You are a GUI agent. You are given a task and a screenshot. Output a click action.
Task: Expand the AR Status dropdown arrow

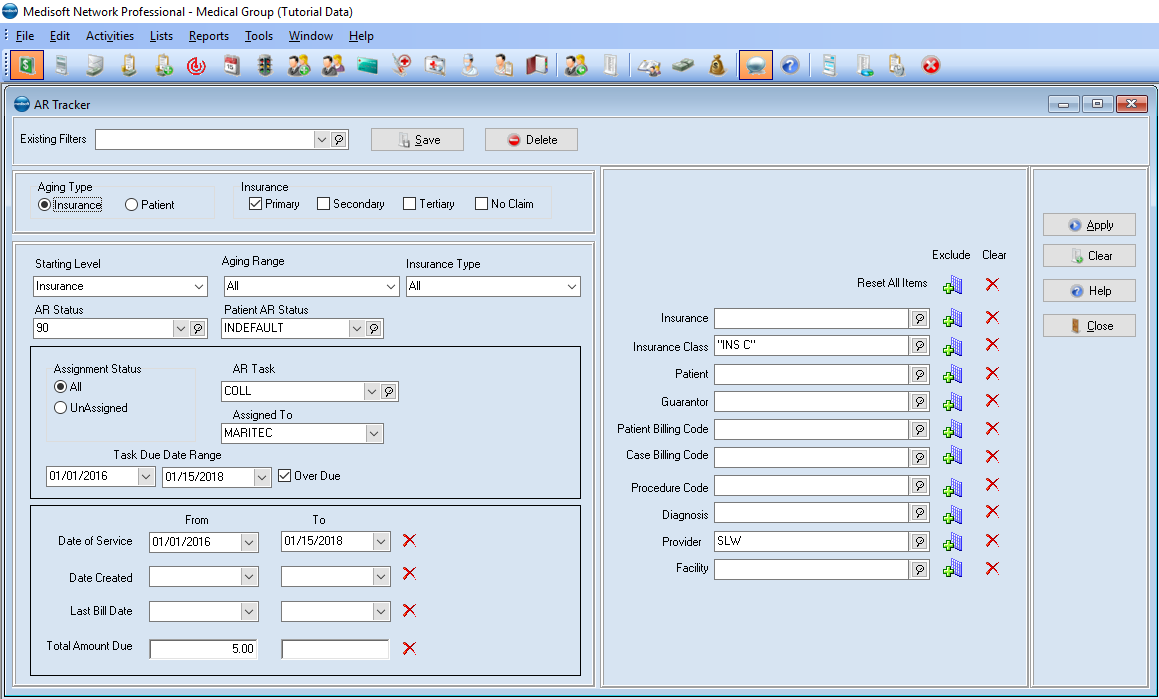click(181, 328)
